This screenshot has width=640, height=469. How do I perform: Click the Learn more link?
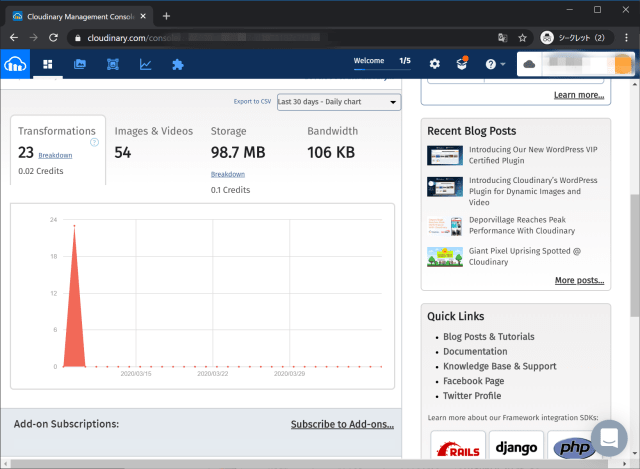pos(579,95)
